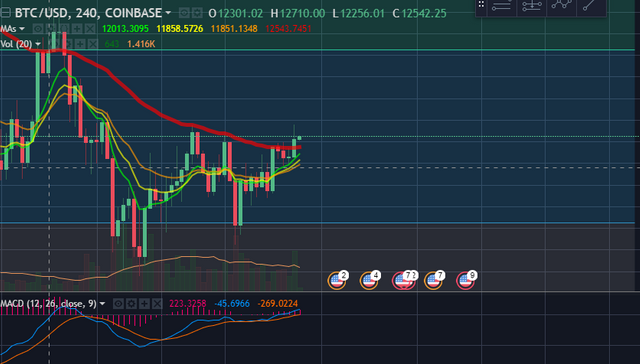
Task: Open the economic event marker labeled 4
Action: 369,280
